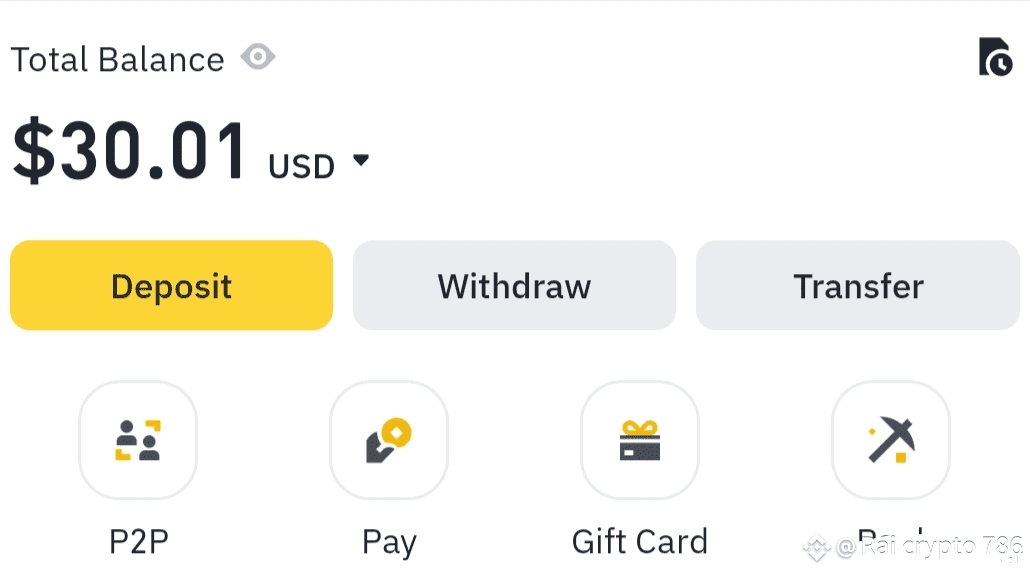
Task: Tap the $30.01 balance amount
Action: 129,150
